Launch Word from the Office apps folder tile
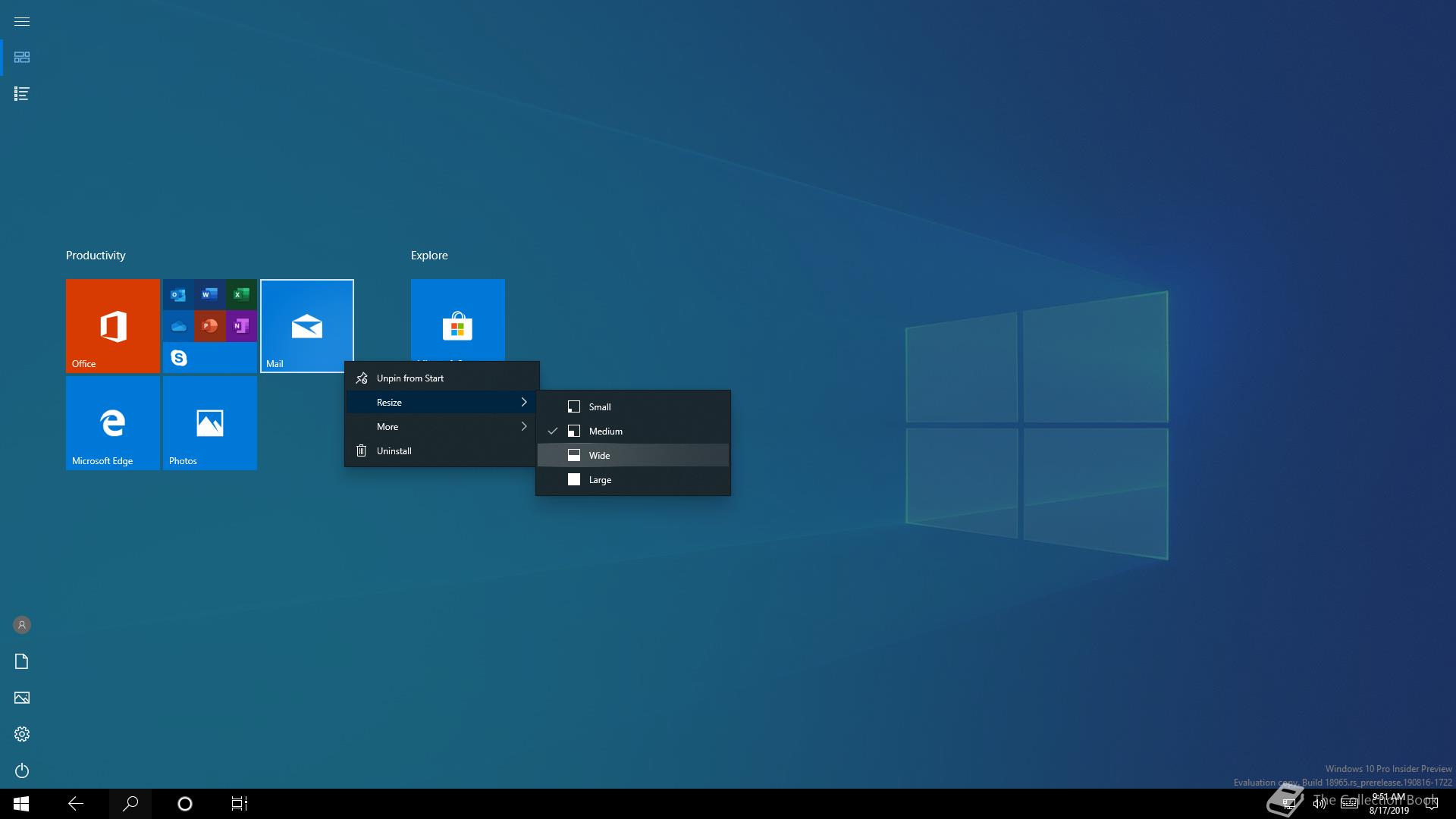 coord(209,294)
